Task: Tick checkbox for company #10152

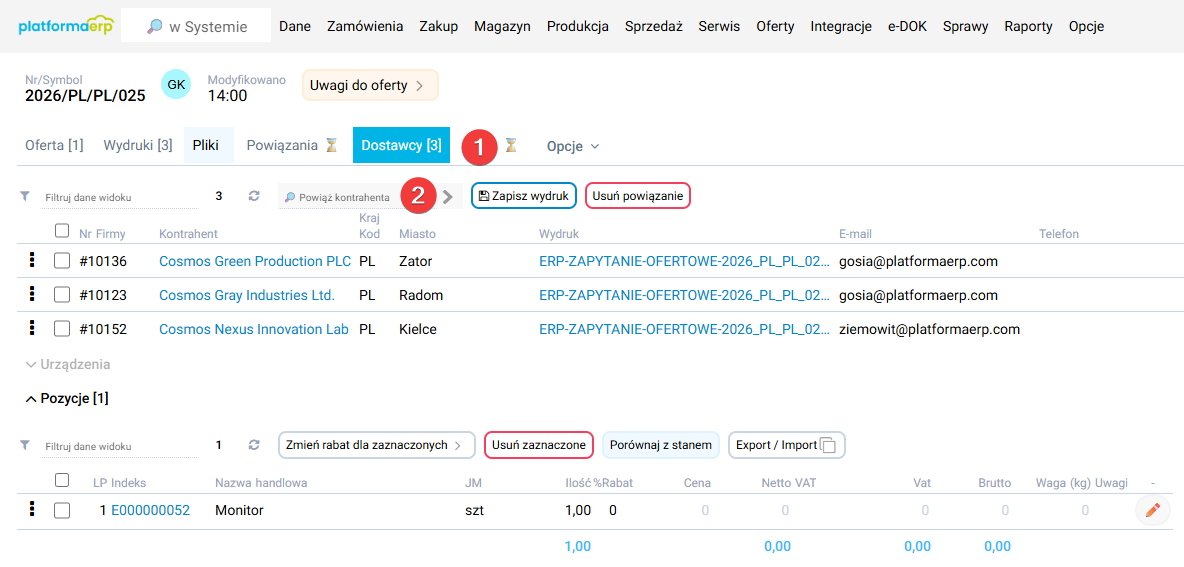Action: pos(62,329)
